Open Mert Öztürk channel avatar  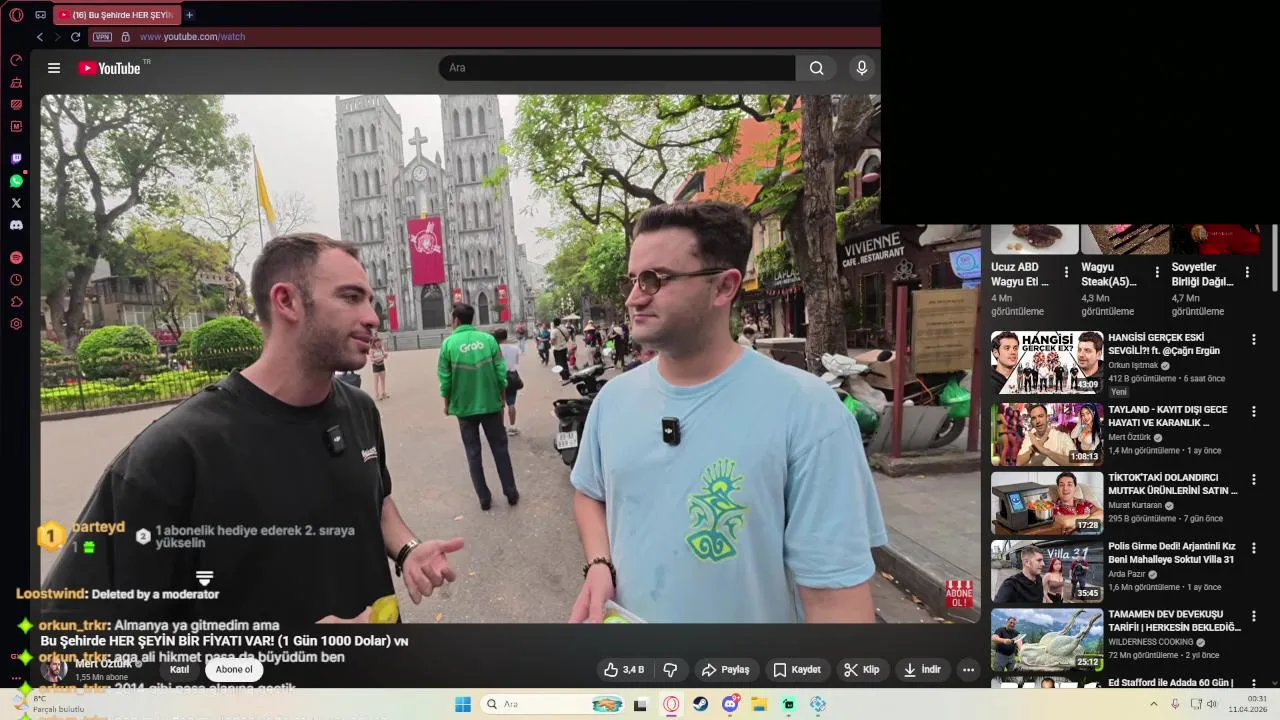54,669
